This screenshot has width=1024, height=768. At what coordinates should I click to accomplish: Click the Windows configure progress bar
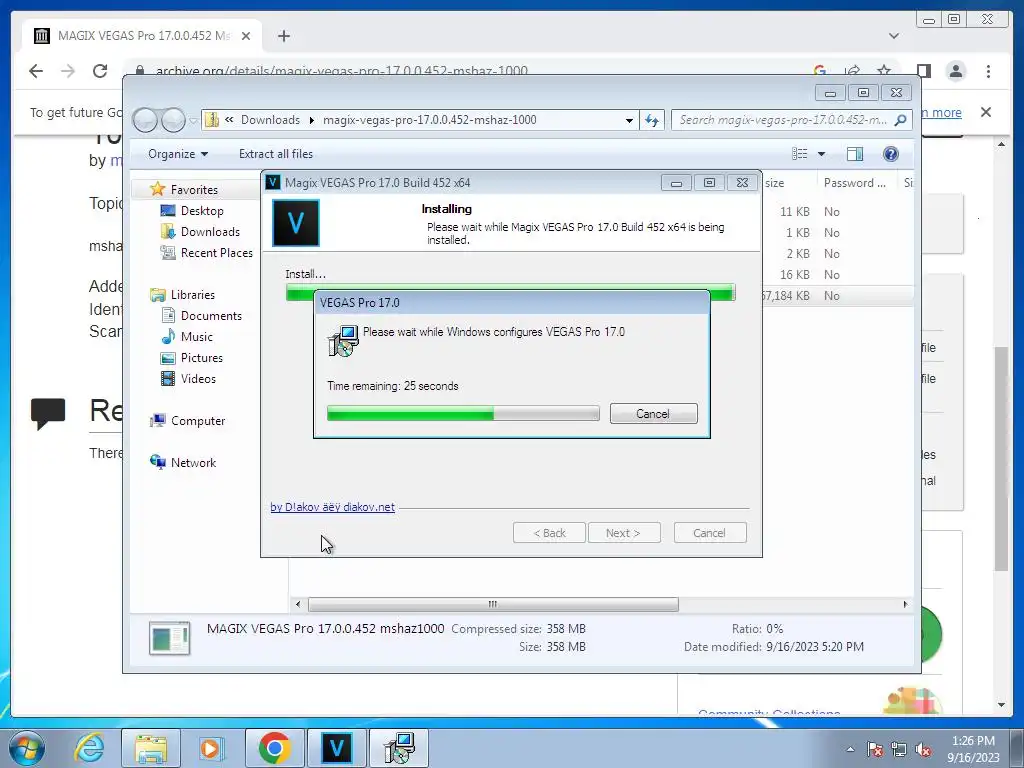pos(463,413)
